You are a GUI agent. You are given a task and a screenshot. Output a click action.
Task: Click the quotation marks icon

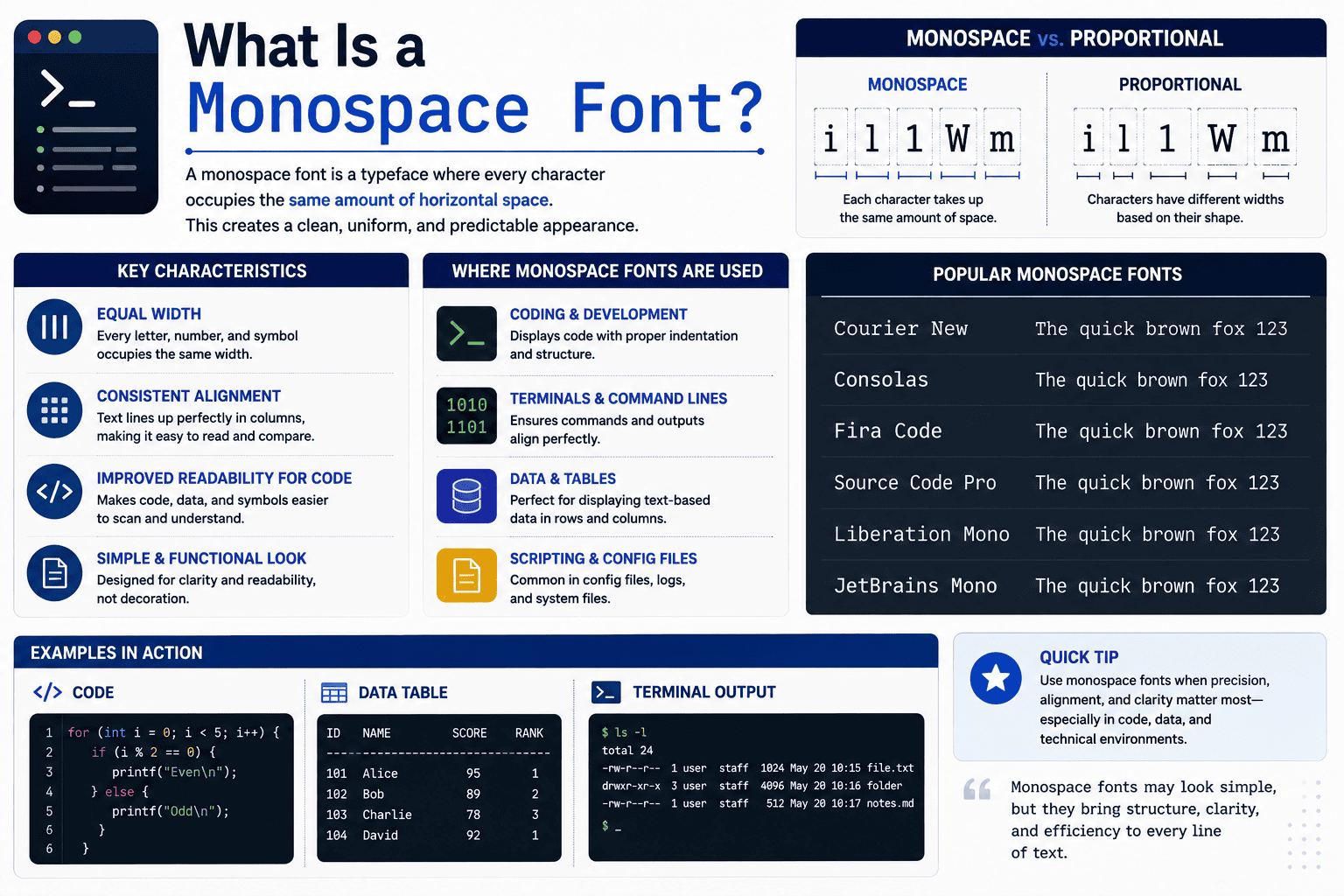[977, 789]
